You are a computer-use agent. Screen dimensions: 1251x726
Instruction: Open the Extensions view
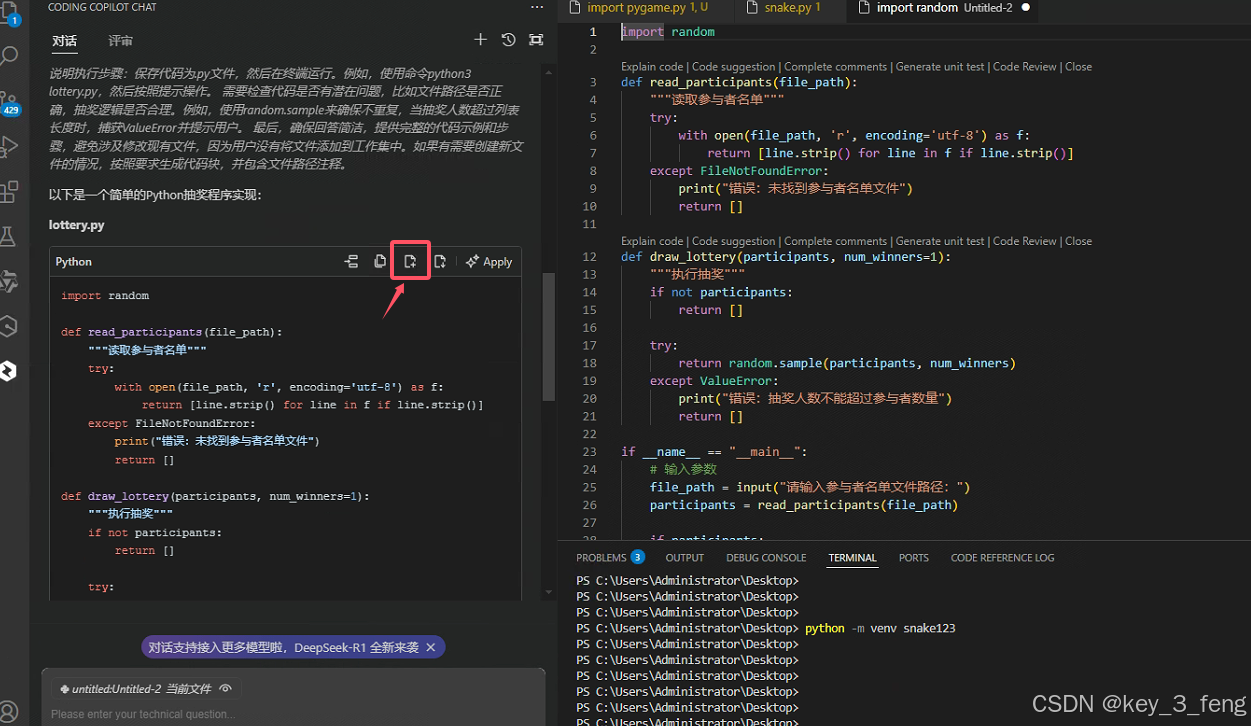10,191
